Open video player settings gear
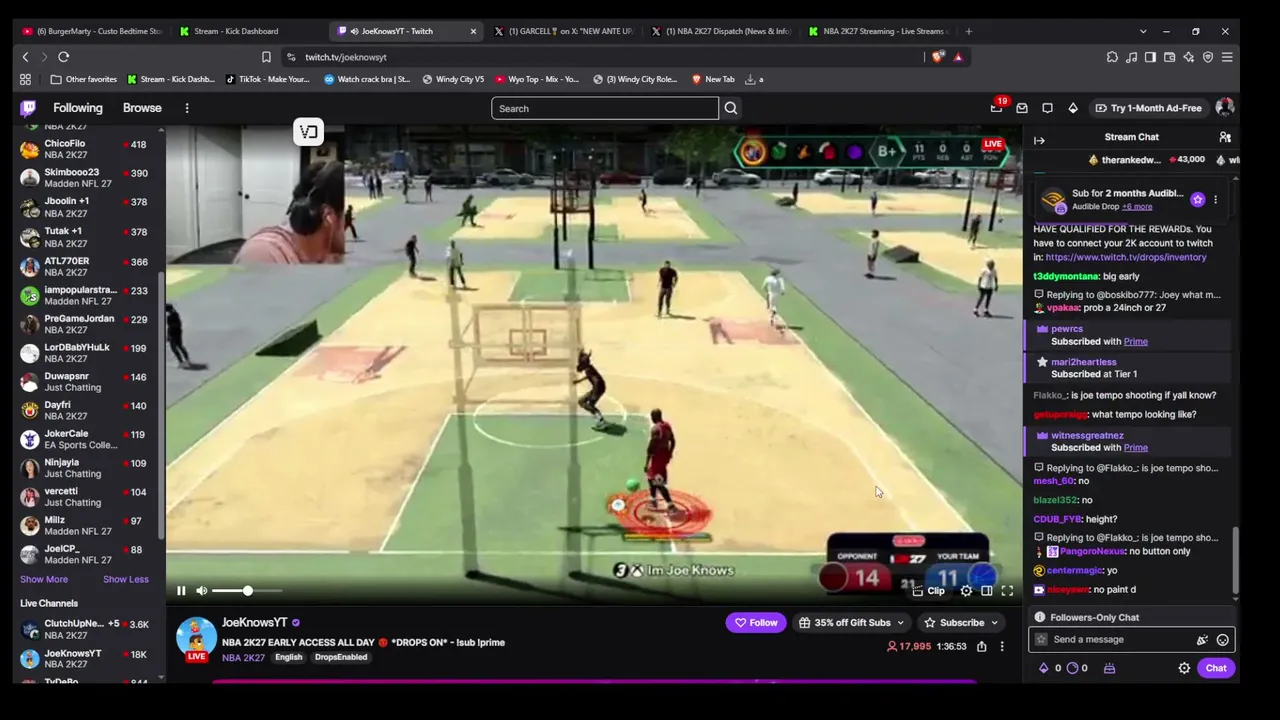Image resolution: width=1280 pixels, height=720 pixels. 966,591
